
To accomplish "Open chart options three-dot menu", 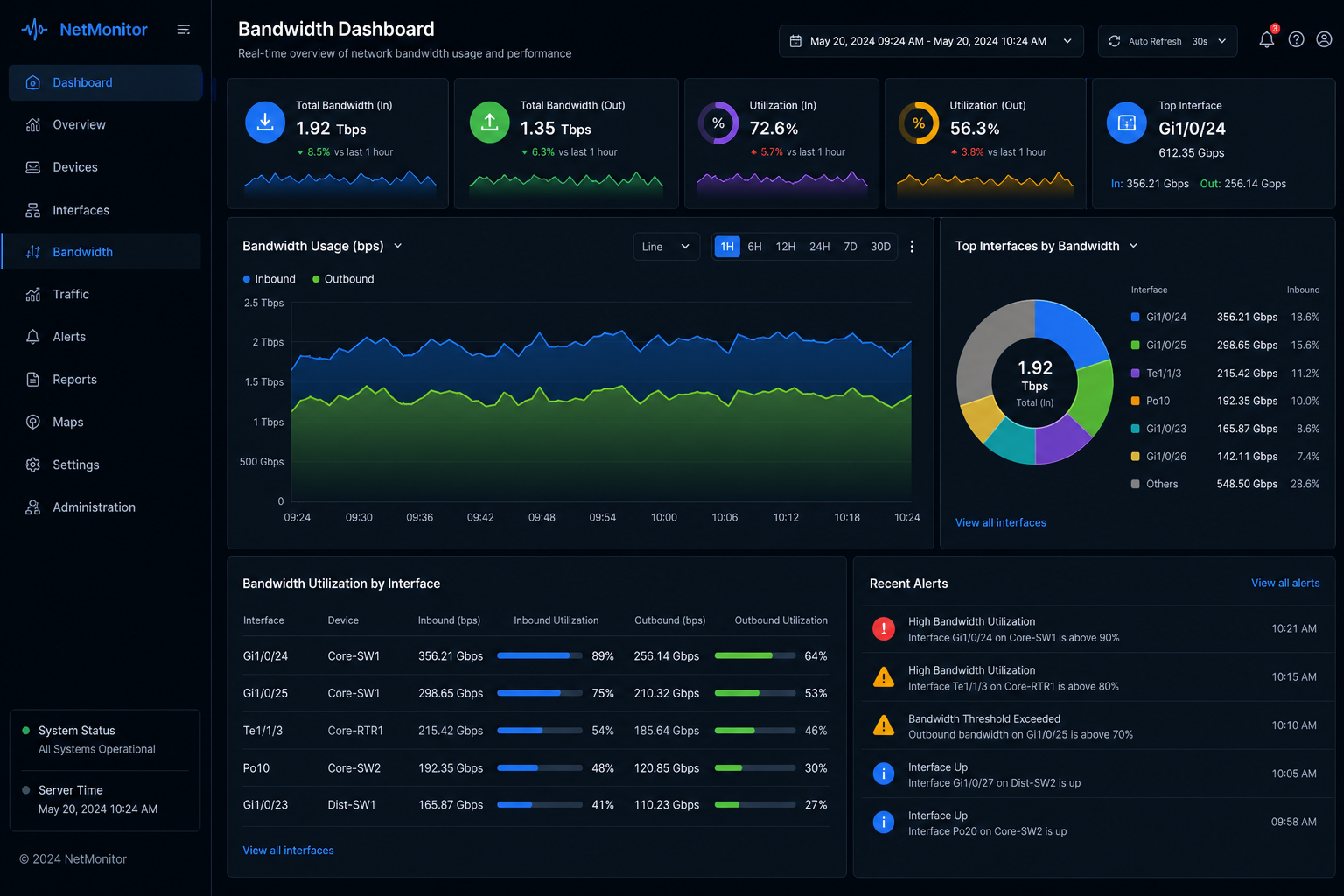I will pos(912,247).
